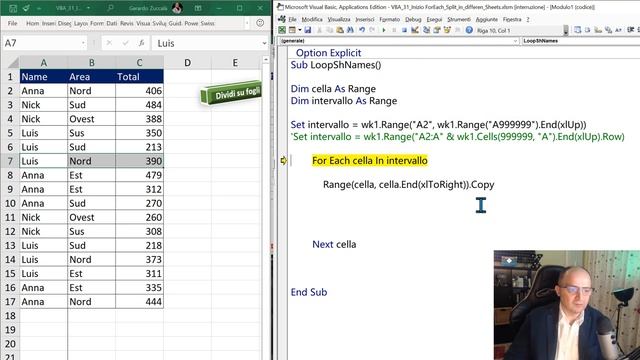The width and height of the screenshot is (640, 360).
Task: Open the Project Explorer icon
Action: pos(427,30)
